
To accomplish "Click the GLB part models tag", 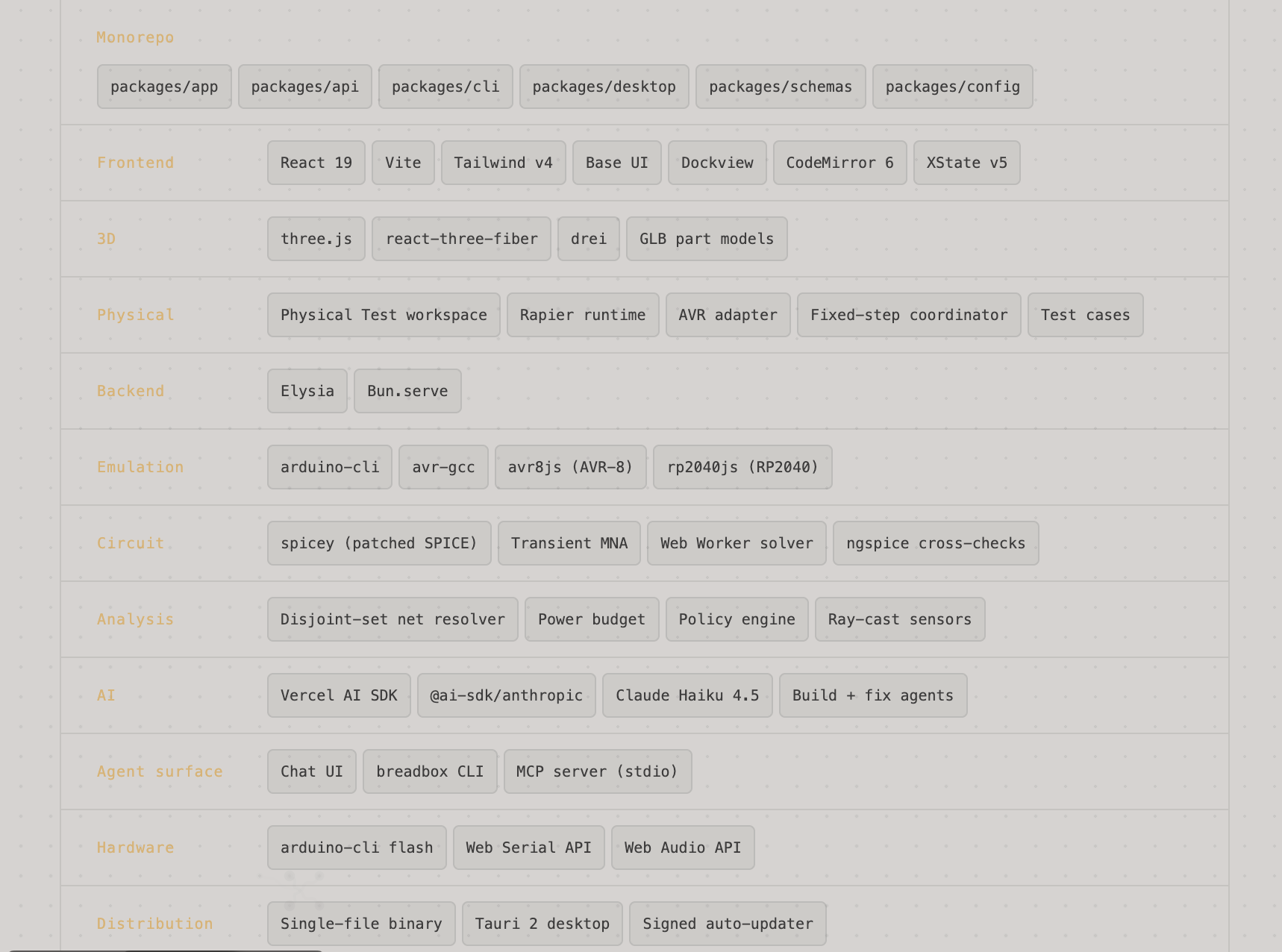I will point(707,239).
